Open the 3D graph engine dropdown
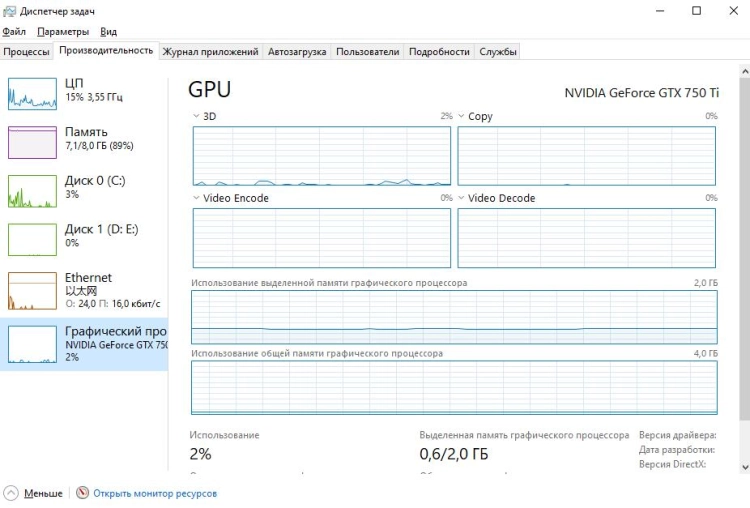This screenshot has height=508, width=750. tap(196, 116)
